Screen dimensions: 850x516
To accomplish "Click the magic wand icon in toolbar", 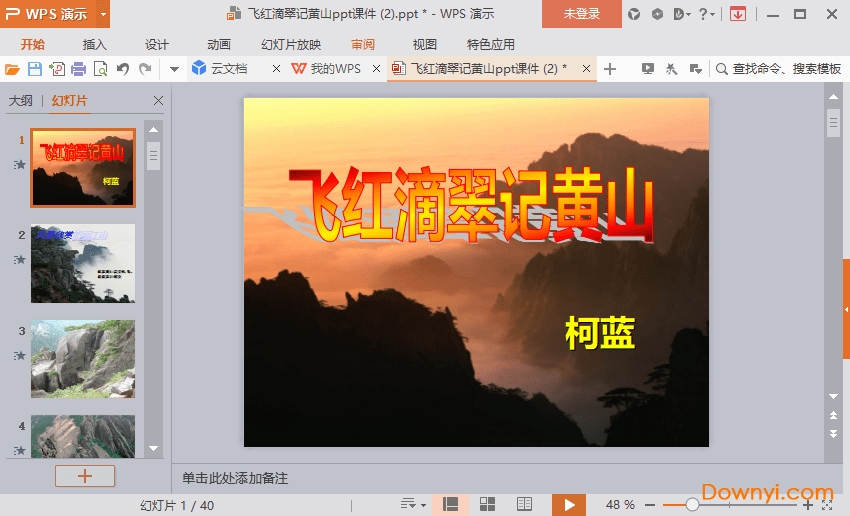I will coord(671,69).
